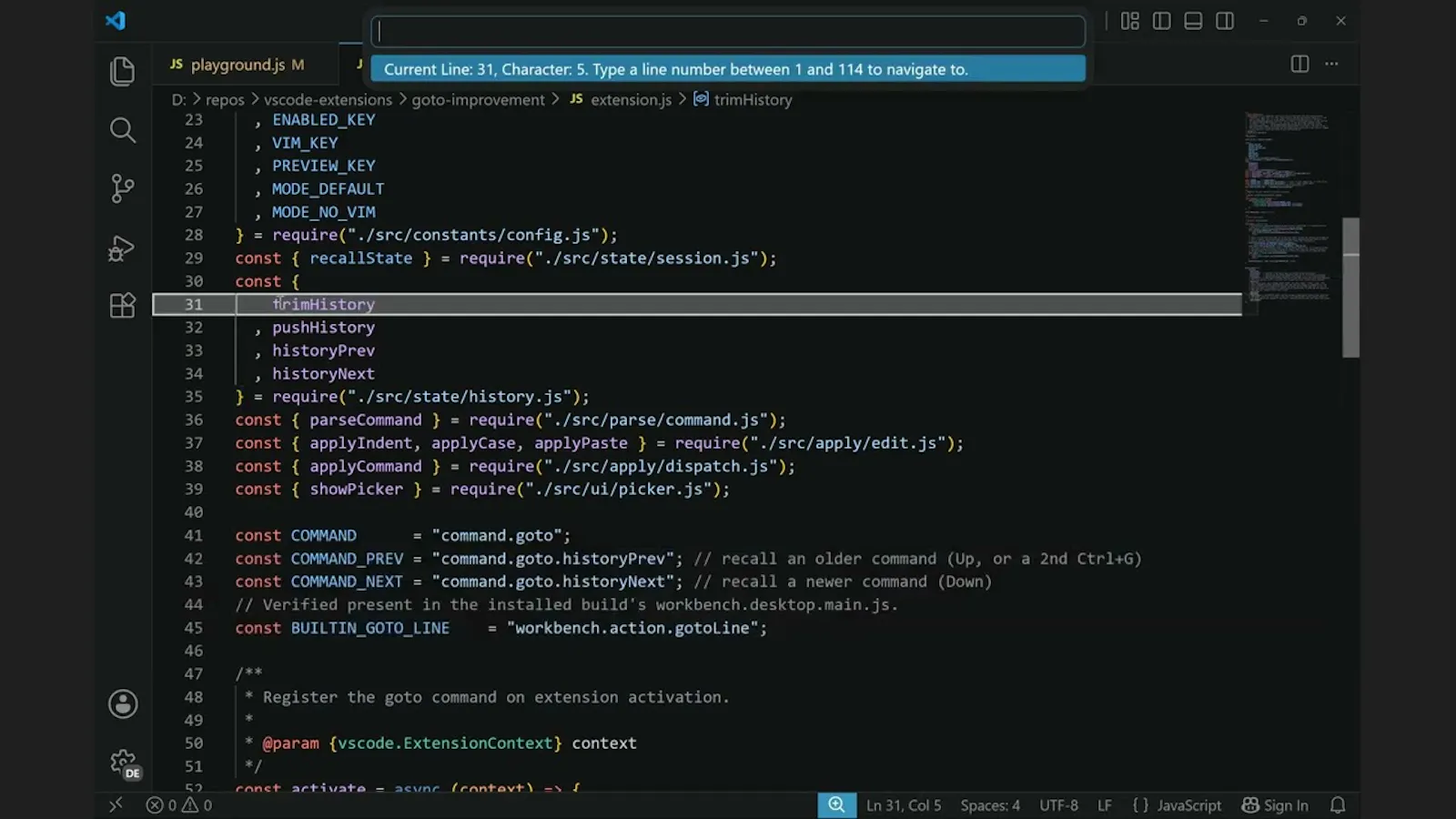The height and width of the screenshot is (819, 1456).
Task: Click 'pushHistory' on line 32
Action: point(323,328)
